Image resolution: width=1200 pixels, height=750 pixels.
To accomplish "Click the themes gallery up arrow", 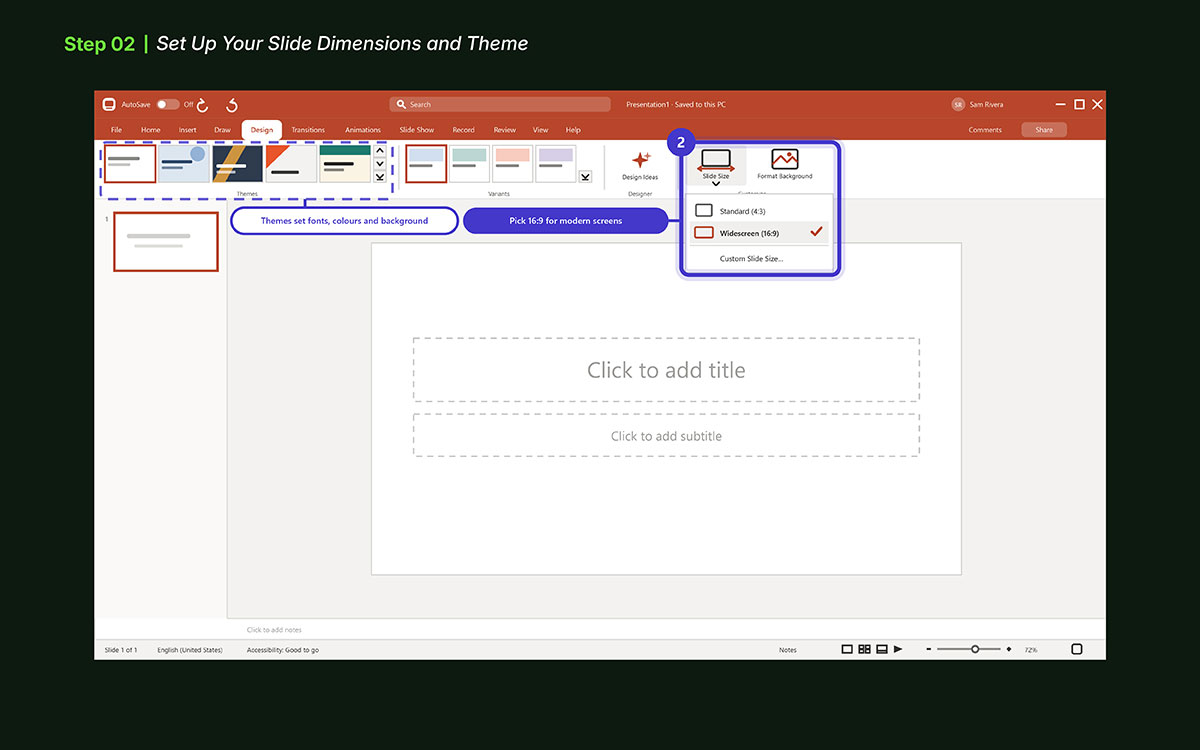I will 380,151.
